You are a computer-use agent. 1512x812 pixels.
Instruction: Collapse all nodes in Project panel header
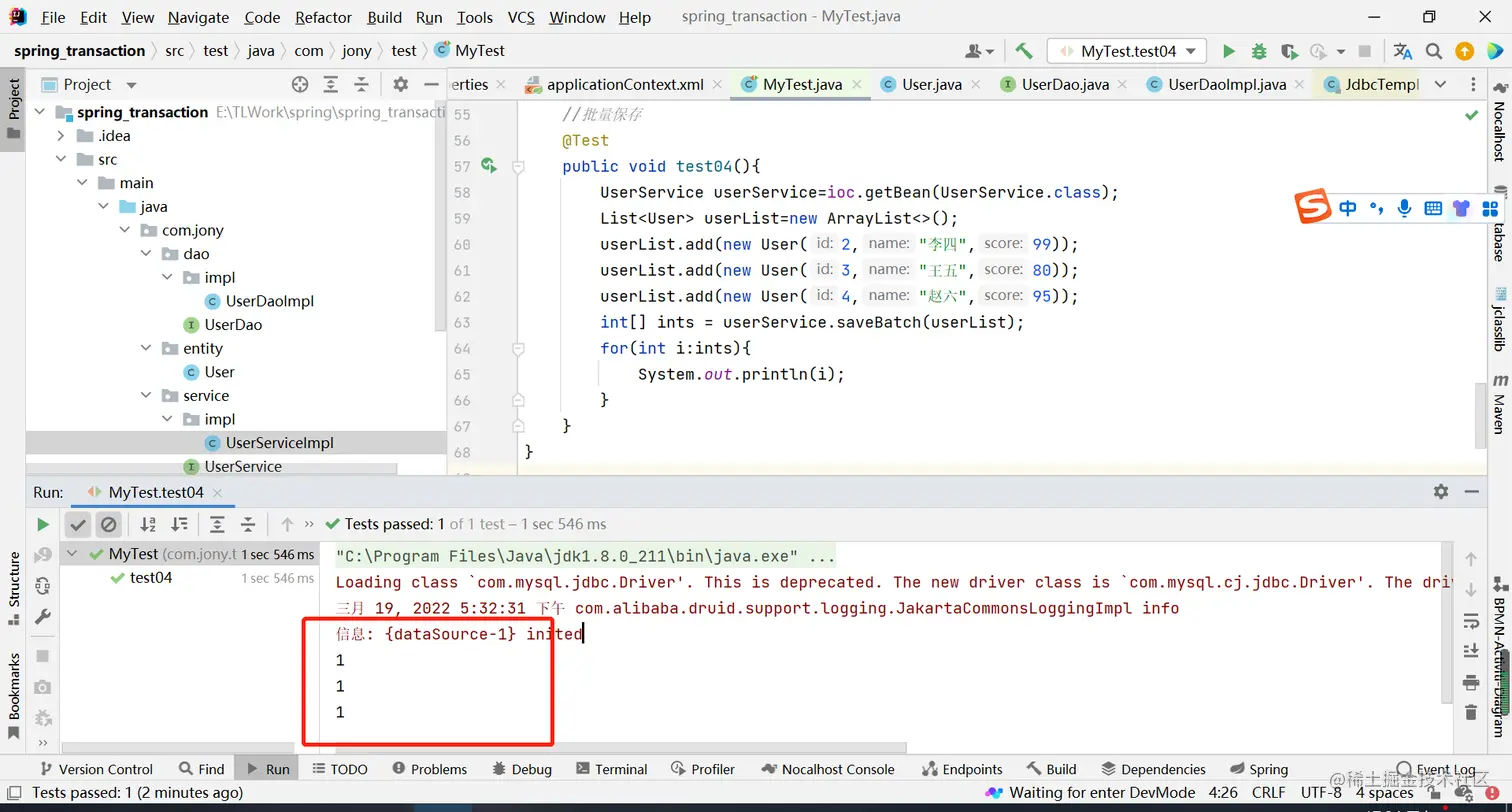(x=361, y=84)
